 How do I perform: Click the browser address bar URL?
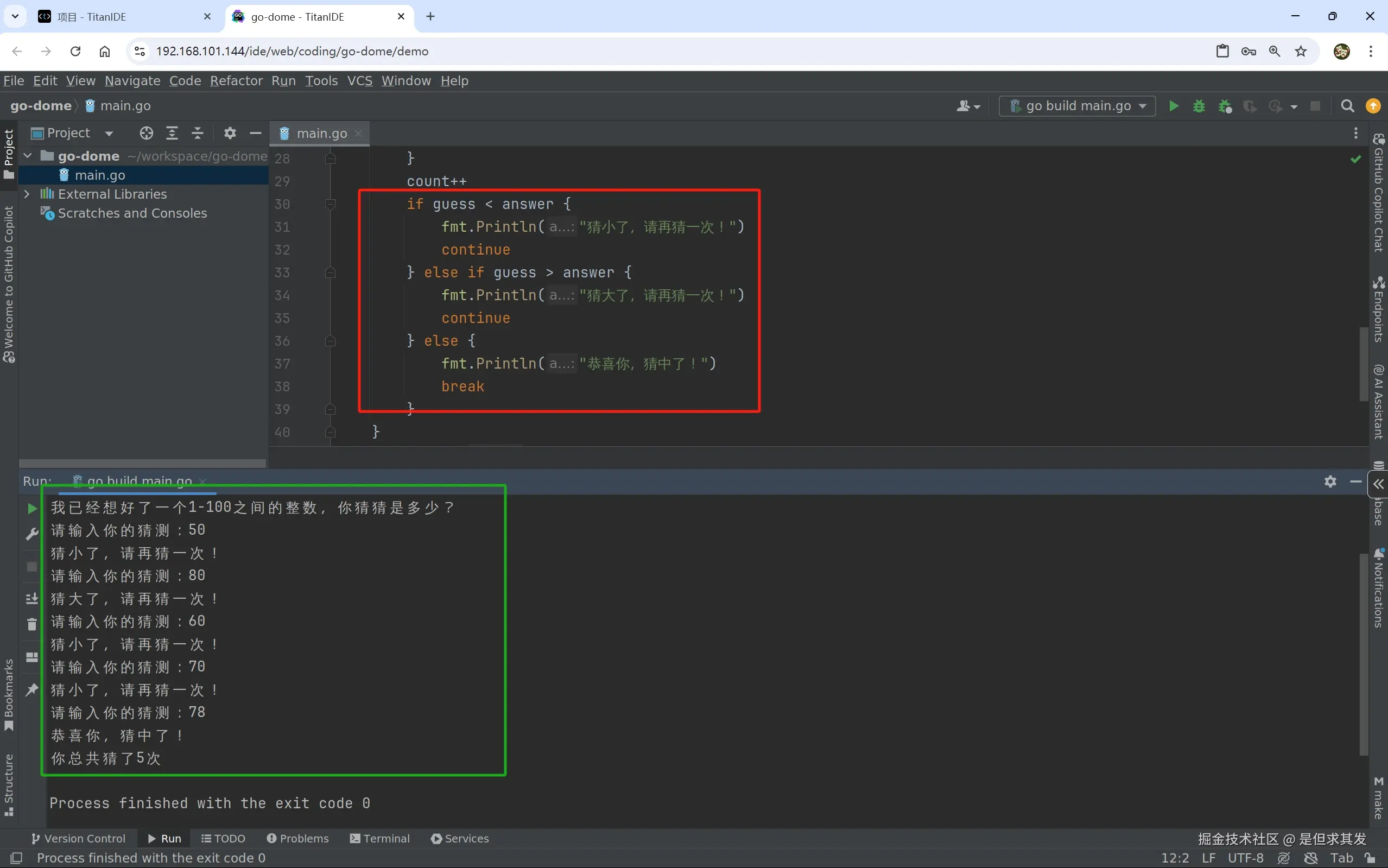coord(291,51)
